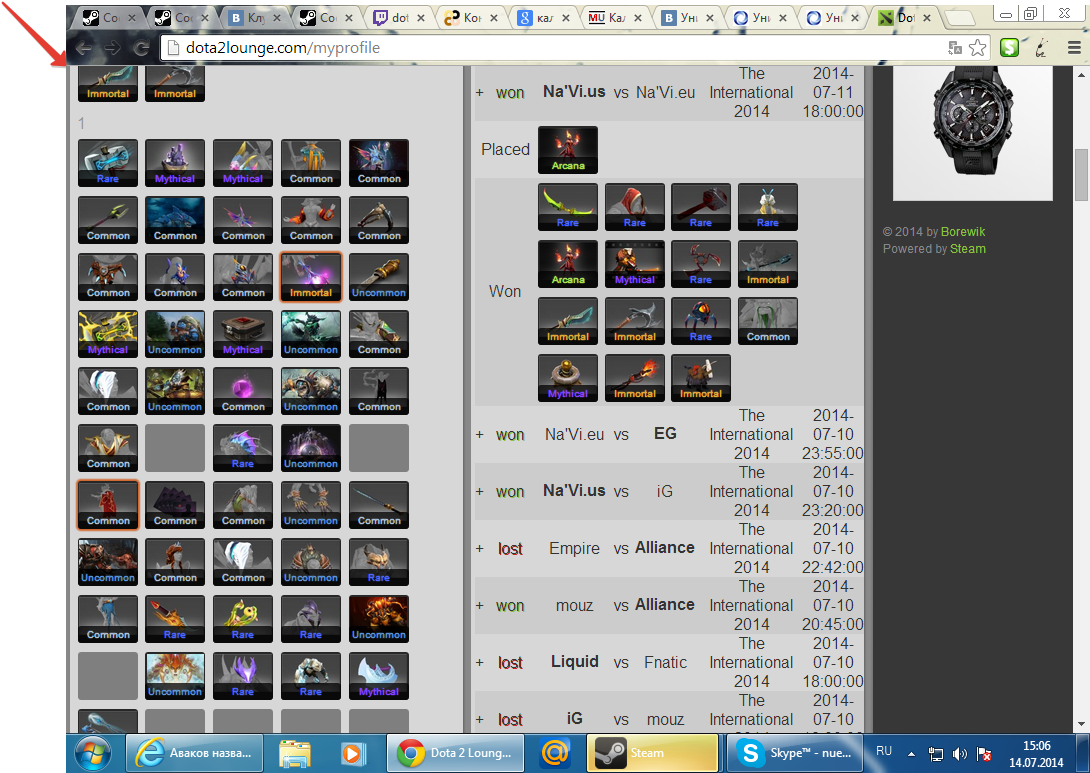Reload the dota2lounge page
The width and height of the screenshot is (1090, 773).
point(141,48)
